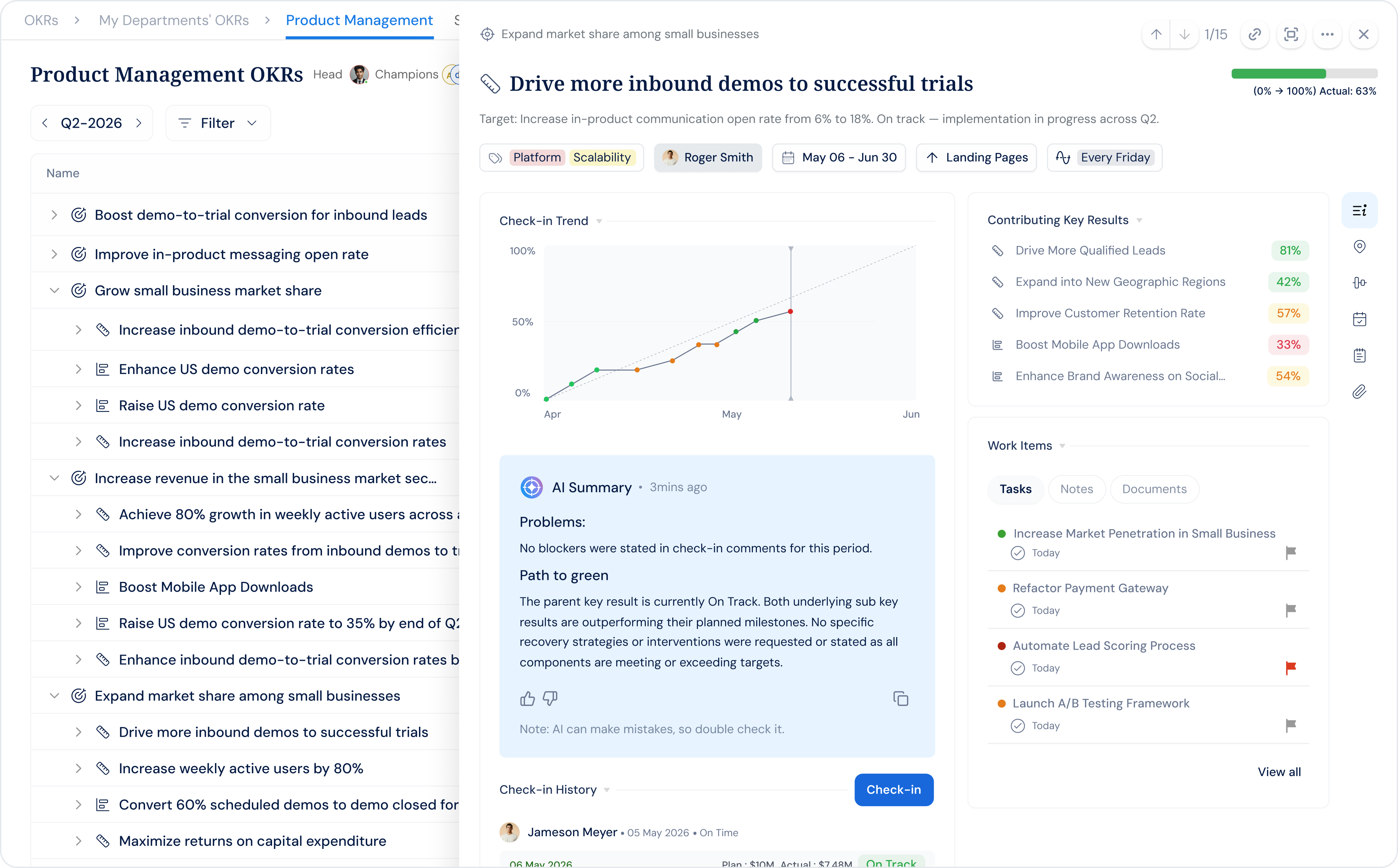This screenshot has height=868, width=1398.
Task: Click the 63% progress bar
Action: coord(1304,73)
